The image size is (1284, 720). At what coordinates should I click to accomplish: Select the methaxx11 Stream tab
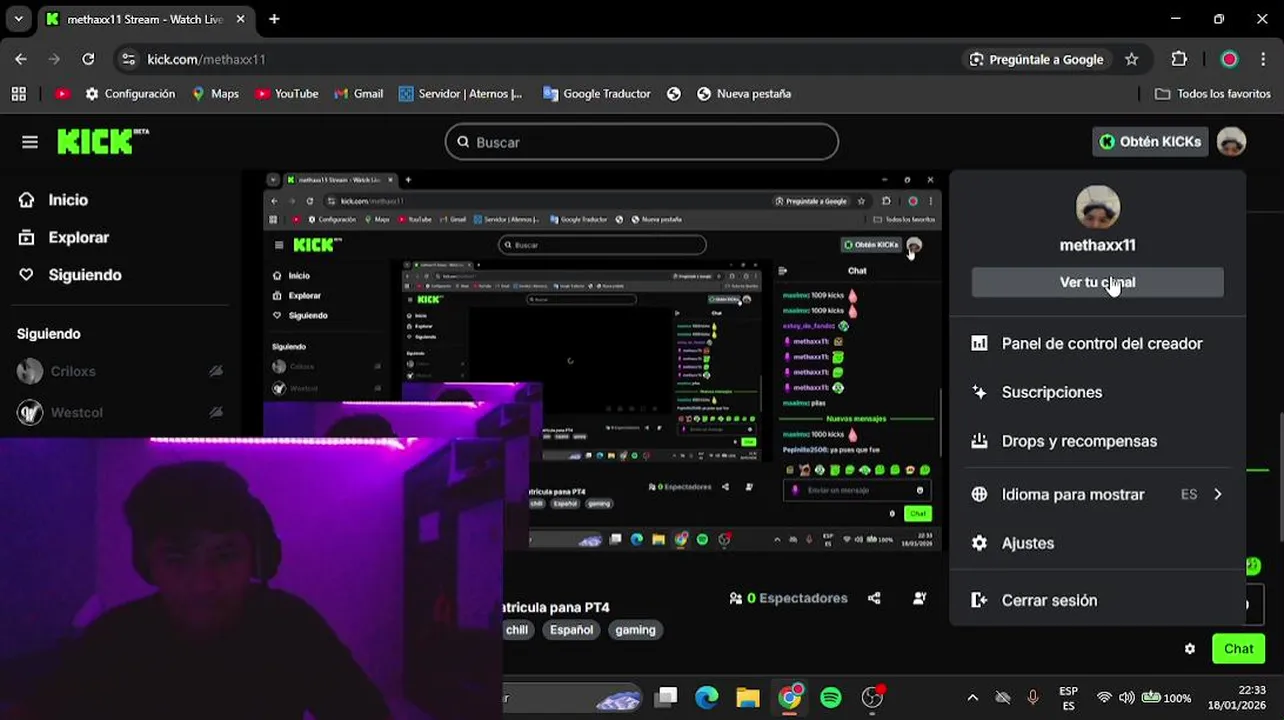(146, 19)
